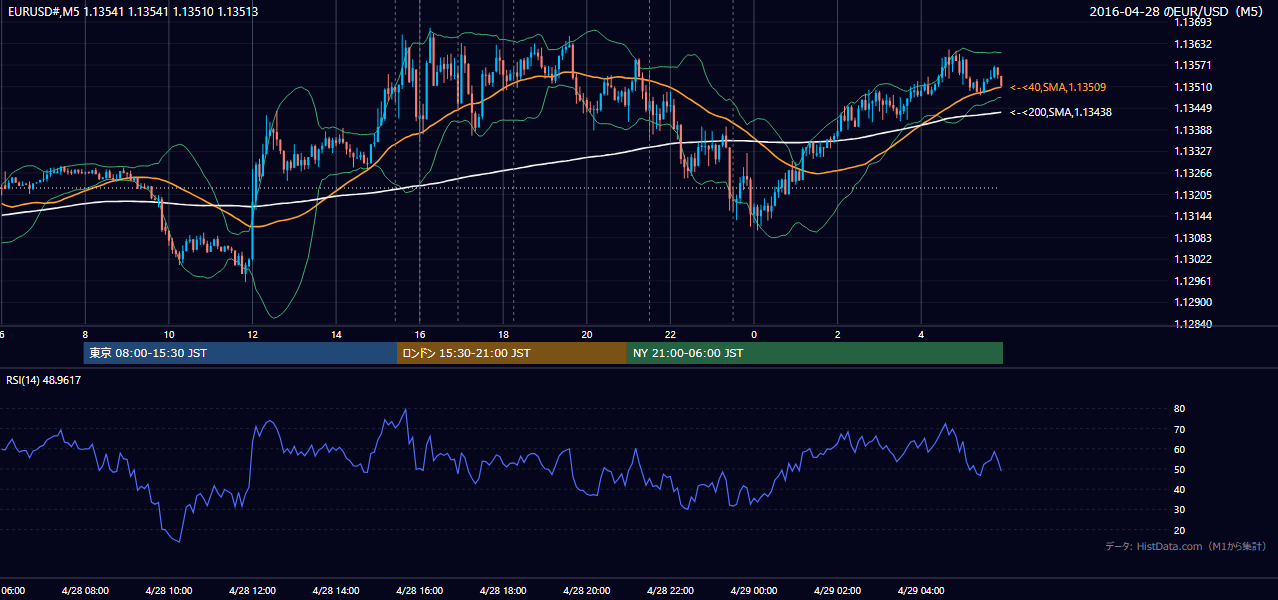The width and height of the screenshot is (1278, 600).
Task: Click the RSI scale value 50
Action: pyautogui.click(x=1180, y=469)
